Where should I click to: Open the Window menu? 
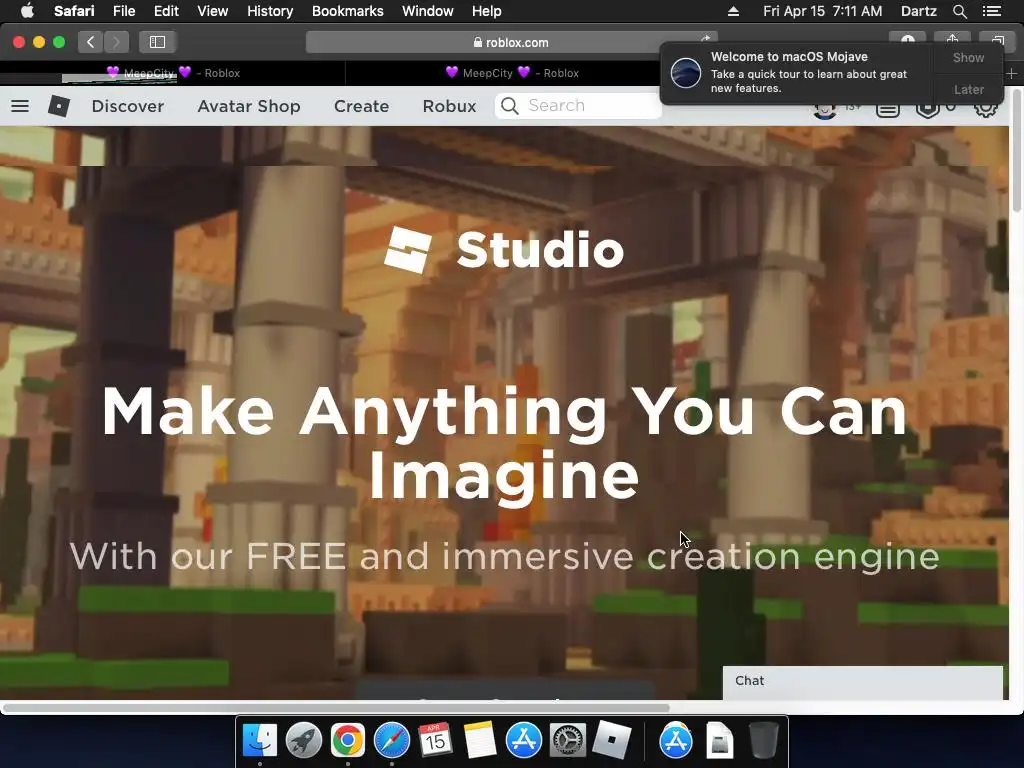(x=428, y=11)
